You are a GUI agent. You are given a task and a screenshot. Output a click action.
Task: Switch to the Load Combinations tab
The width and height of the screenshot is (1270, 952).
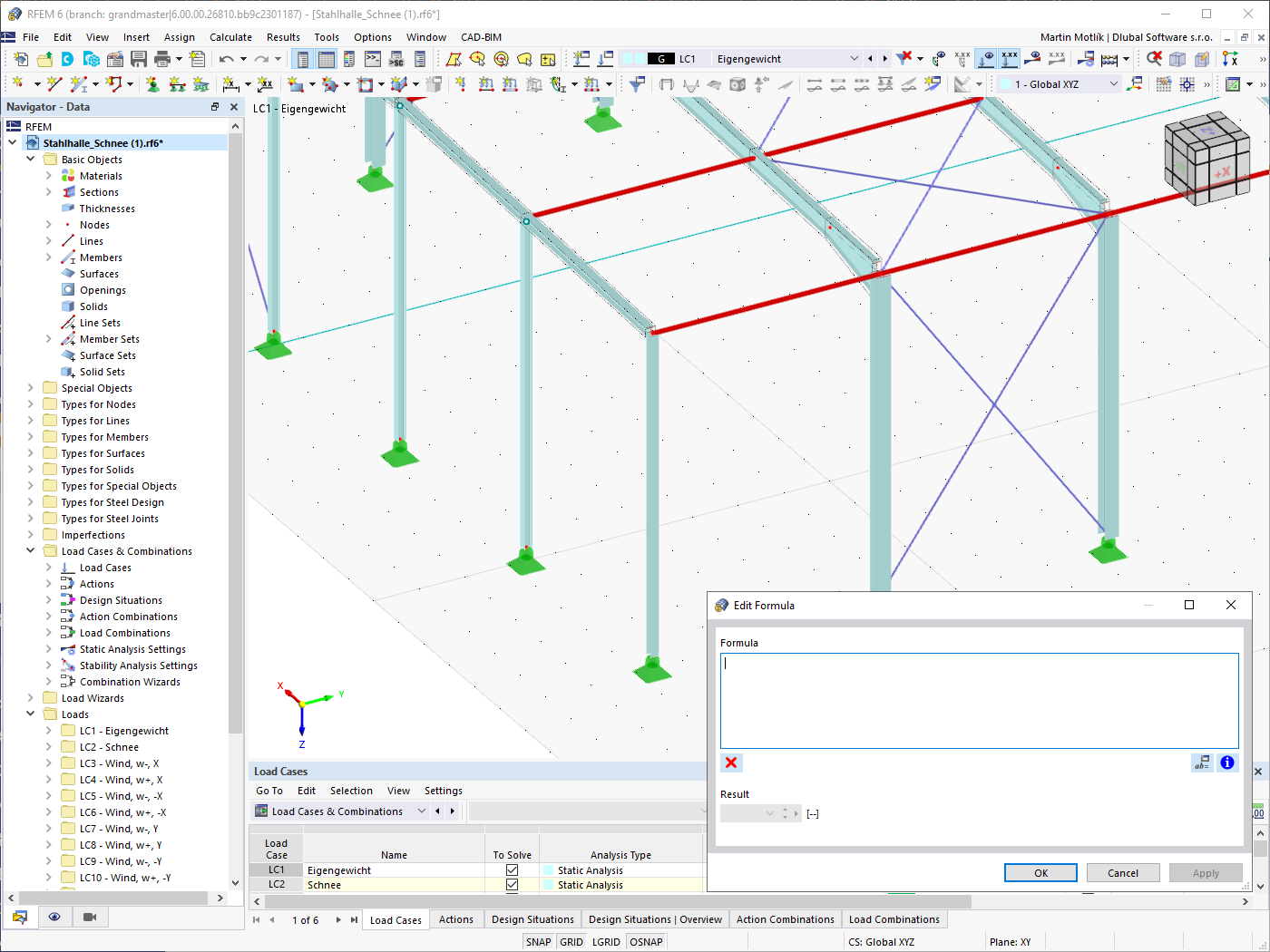[x=894, y=919]
